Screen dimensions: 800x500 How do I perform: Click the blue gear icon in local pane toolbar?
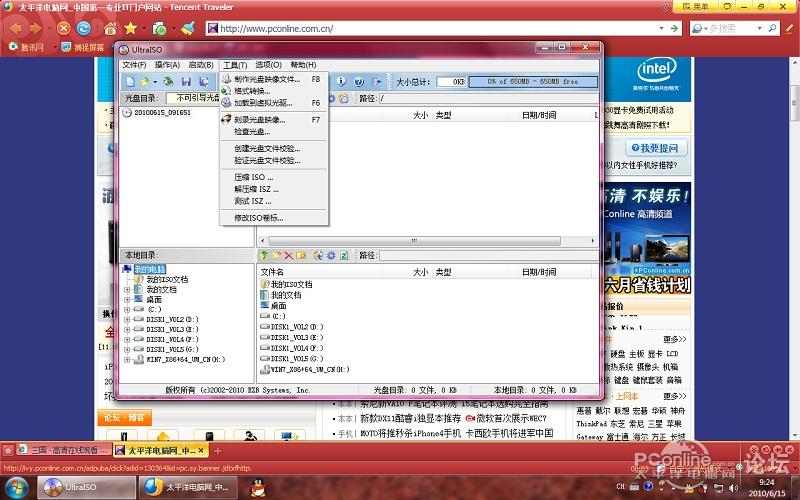pyautogui.click(x=331, y=255)
